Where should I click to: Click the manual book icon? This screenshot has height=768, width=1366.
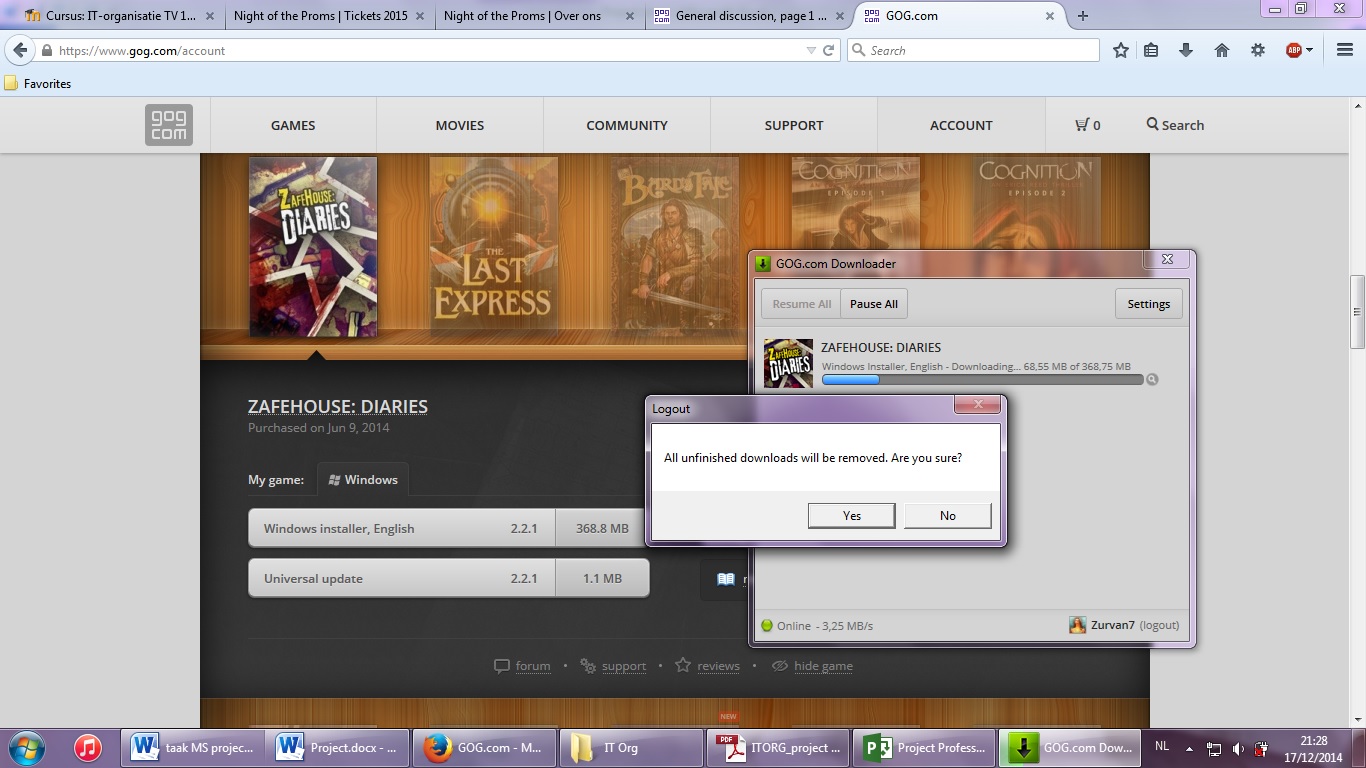click(x=726, y=579)
